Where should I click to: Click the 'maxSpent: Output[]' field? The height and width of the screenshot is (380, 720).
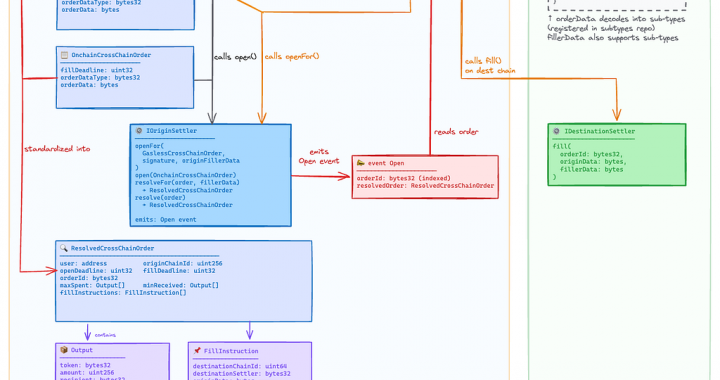pyautogui.click(x=92, y=285)
